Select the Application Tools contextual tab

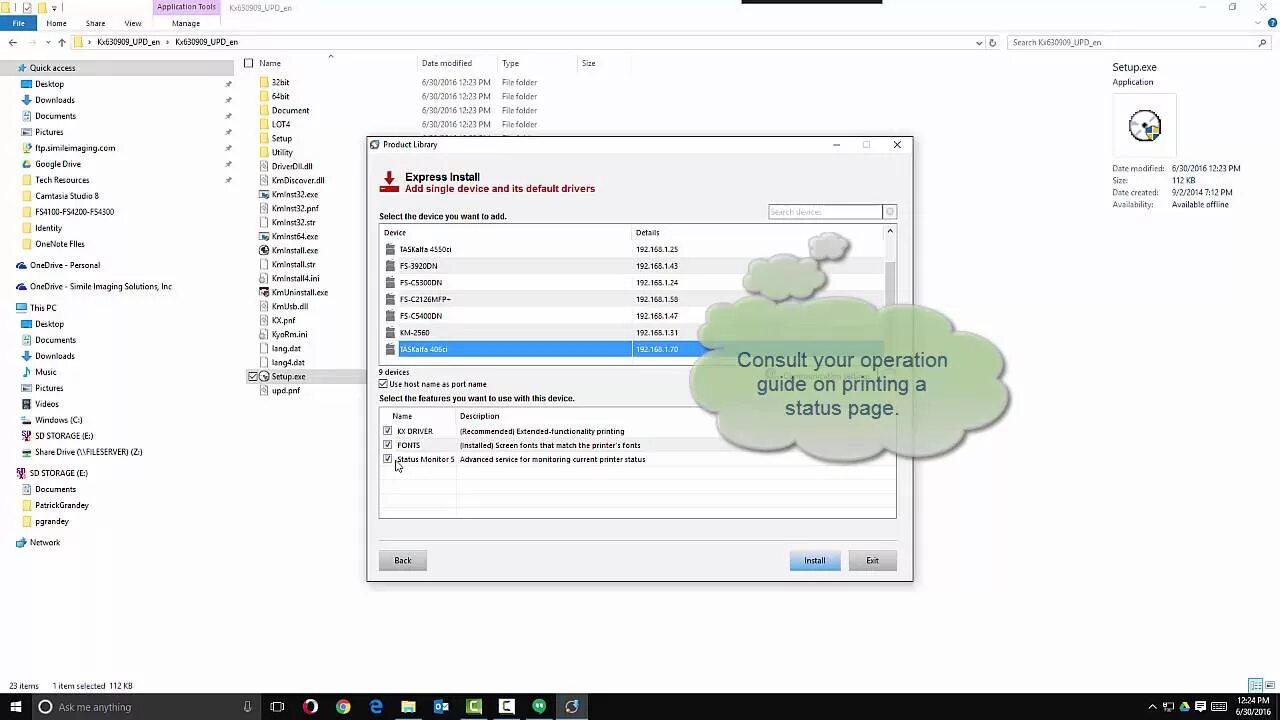click(186, 7)
